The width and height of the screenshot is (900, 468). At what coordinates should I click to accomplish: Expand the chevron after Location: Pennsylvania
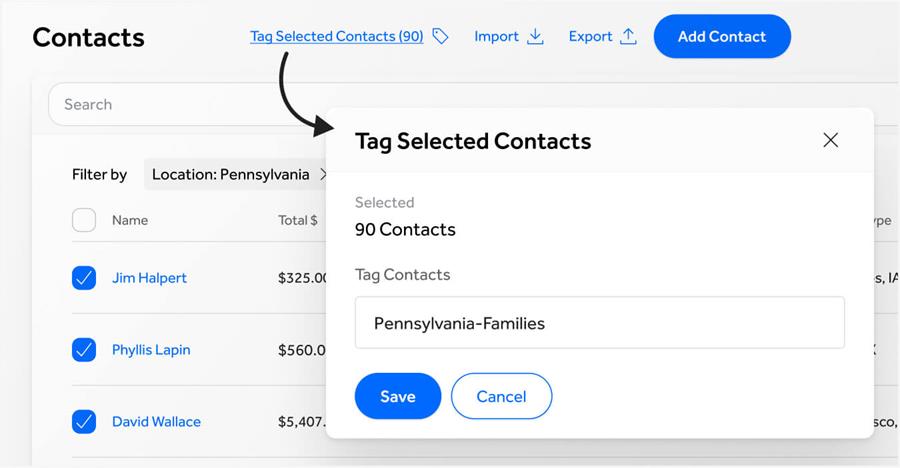(323, 174)
